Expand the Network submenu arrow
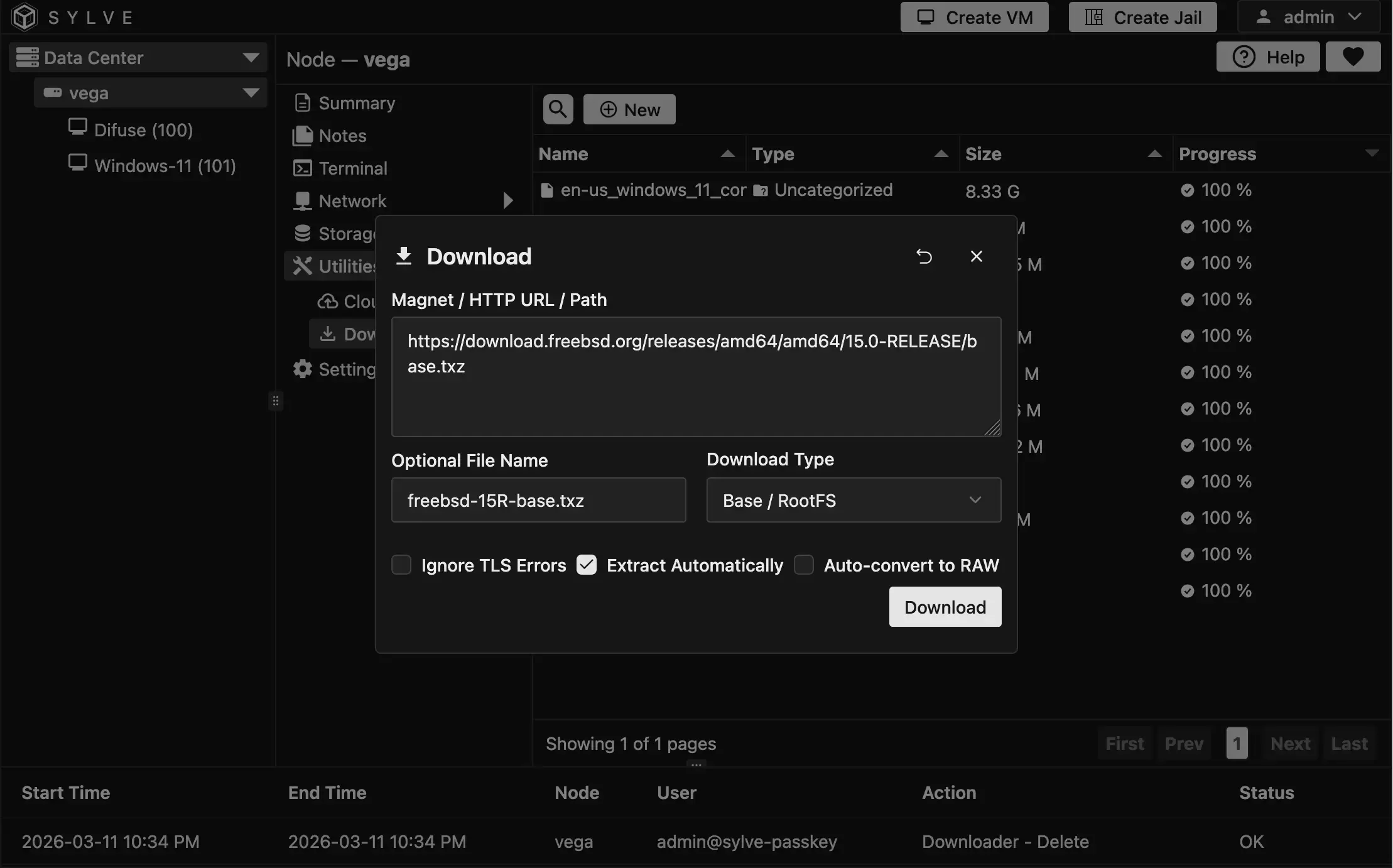The height and width of the screenshot is (868, 1393). click(507, 200)
